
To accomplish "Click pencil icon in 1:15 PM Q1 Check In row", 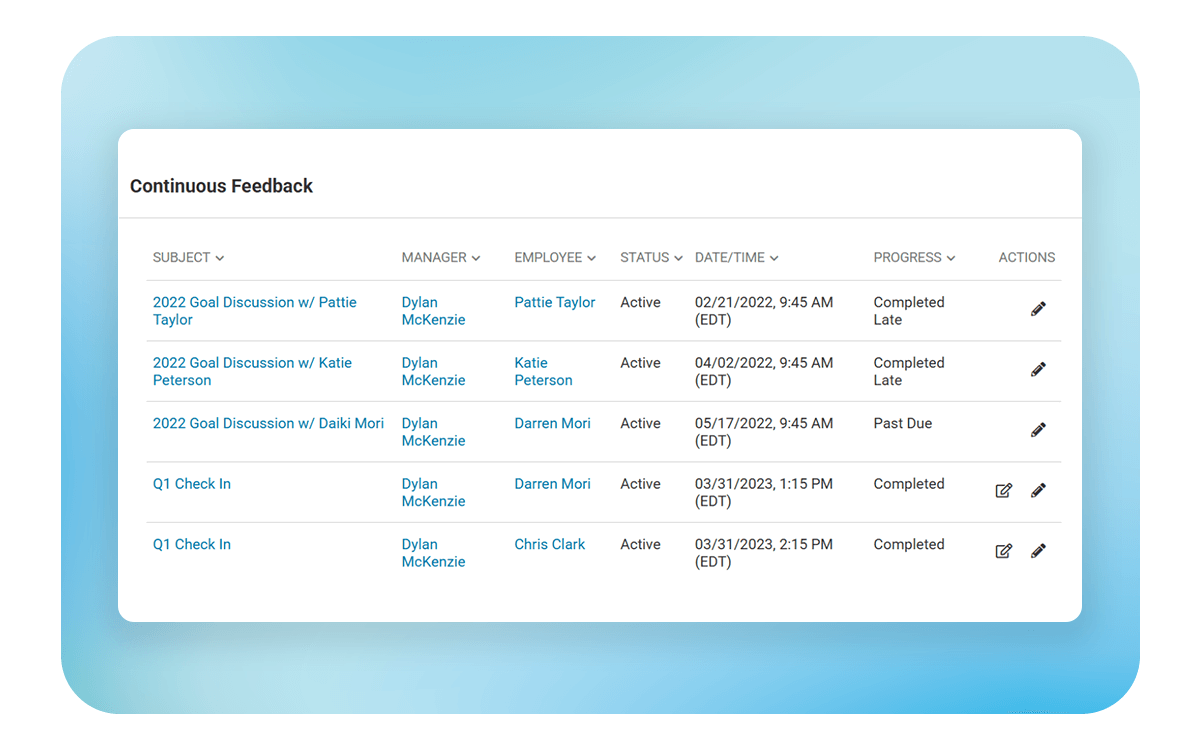I will [1038, 491].
